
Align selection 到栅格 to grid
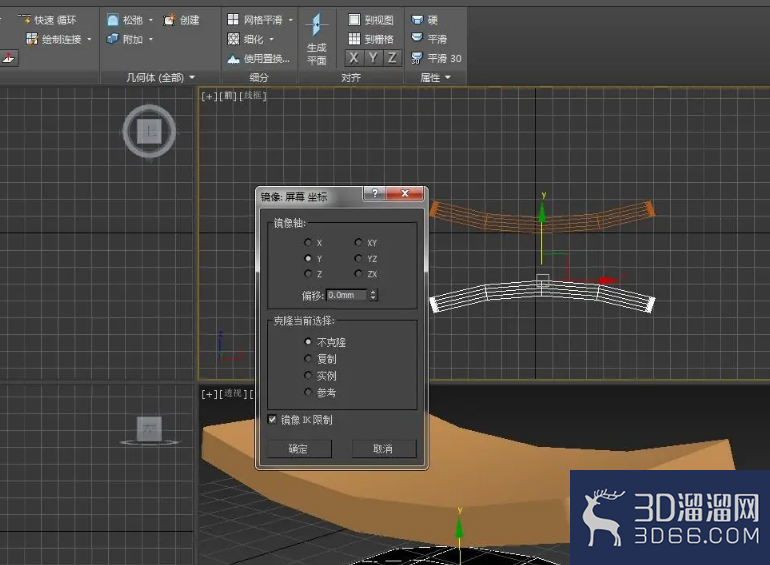coord(371,39)
